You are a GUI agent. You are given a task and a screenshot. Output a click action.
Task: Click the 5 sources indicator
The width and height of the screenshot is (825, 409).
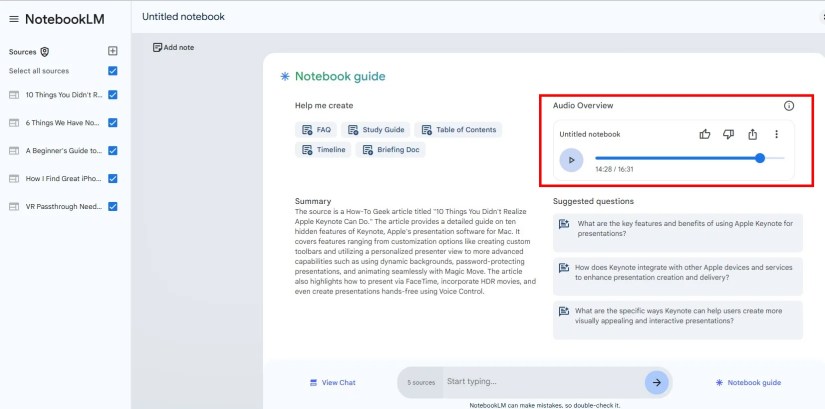(x=421, y=383)
